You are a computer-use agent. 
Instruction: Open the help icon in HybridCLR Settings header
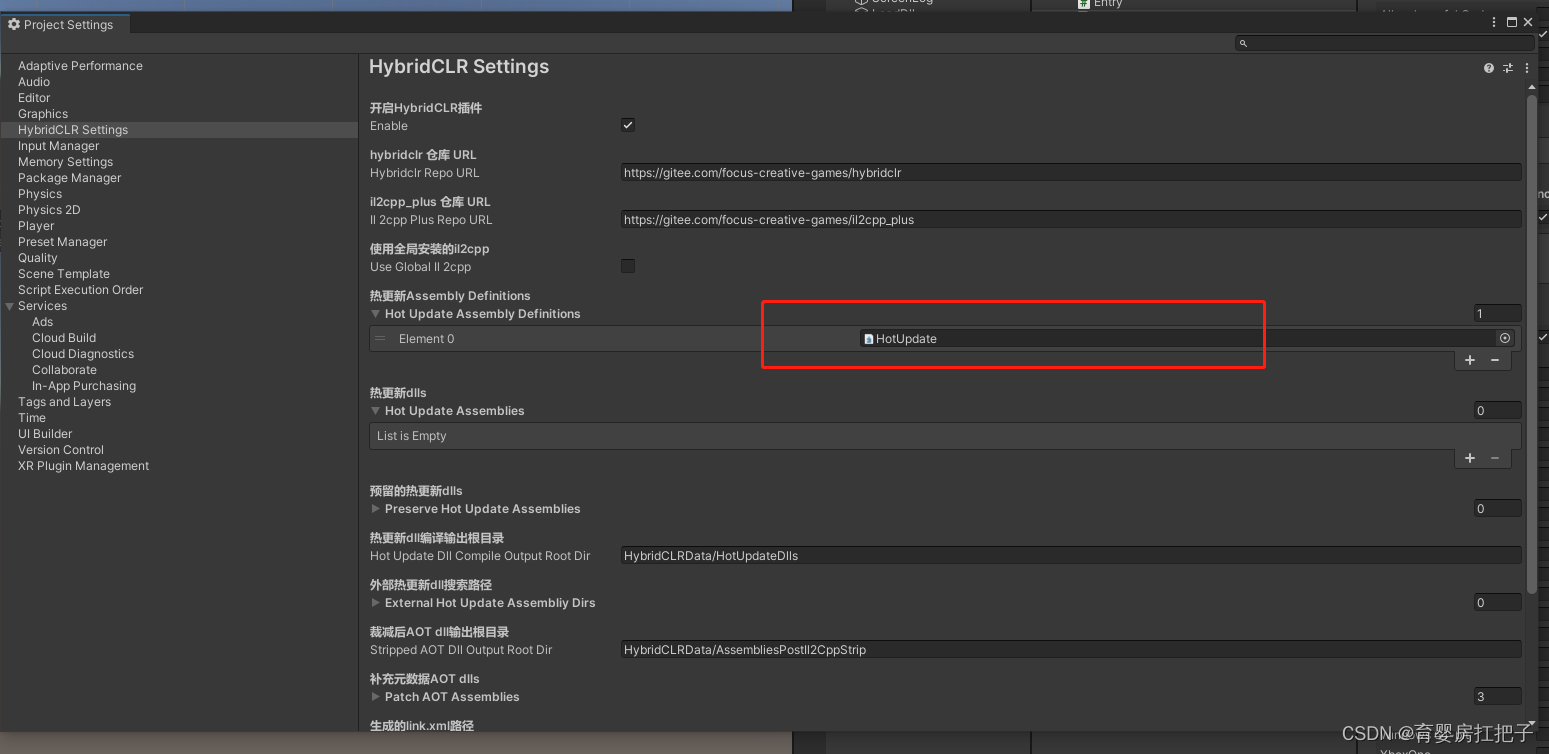point(1488,68)
